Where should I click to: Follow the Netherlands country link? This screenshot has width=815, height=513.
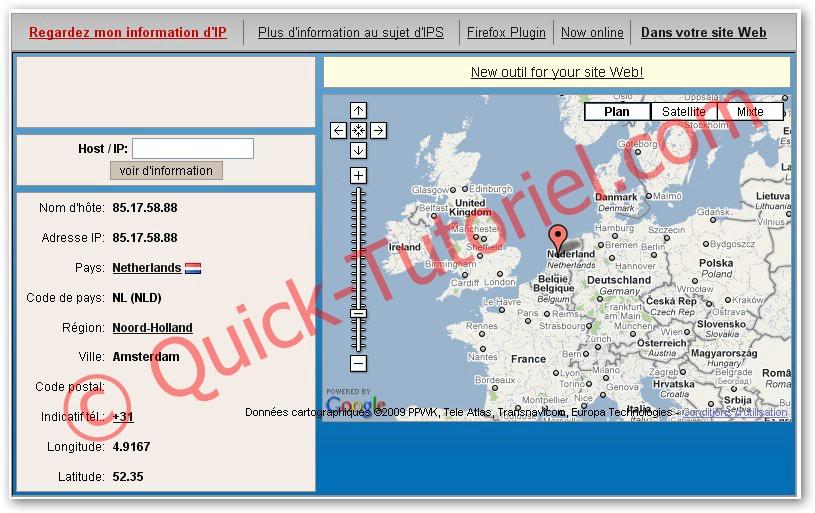pyautogui.click(x=147, y=268)
